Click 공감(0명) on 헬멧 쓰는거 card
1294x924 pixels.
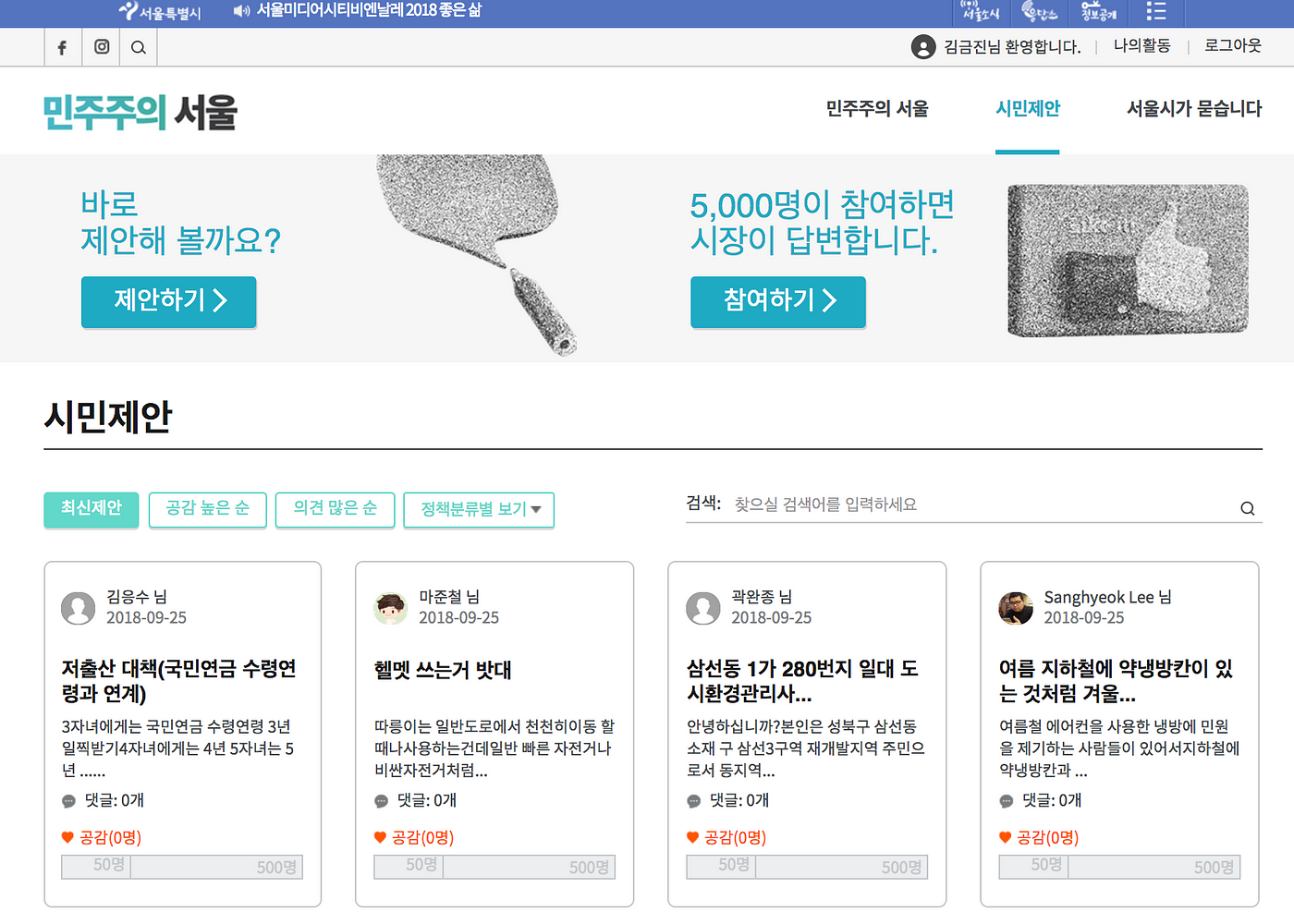pos(422,837)
